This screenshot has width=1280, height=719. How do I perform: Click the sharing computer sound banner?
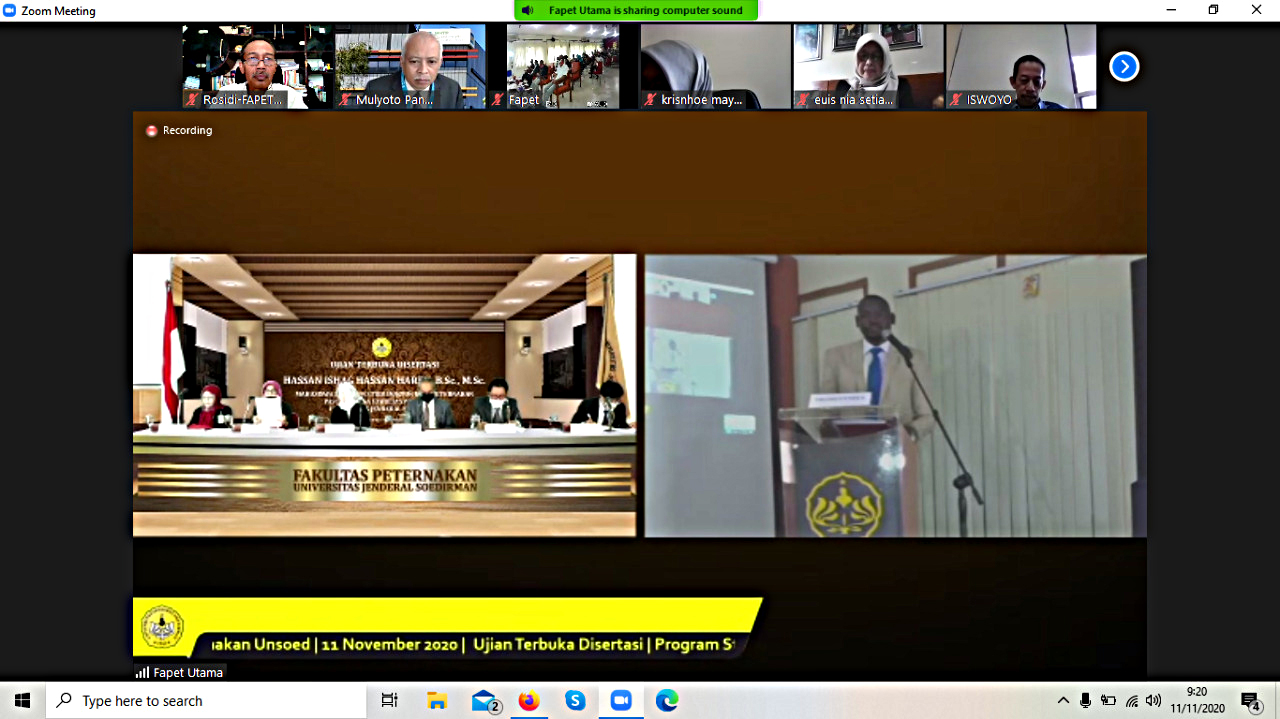tap(636, 10)
